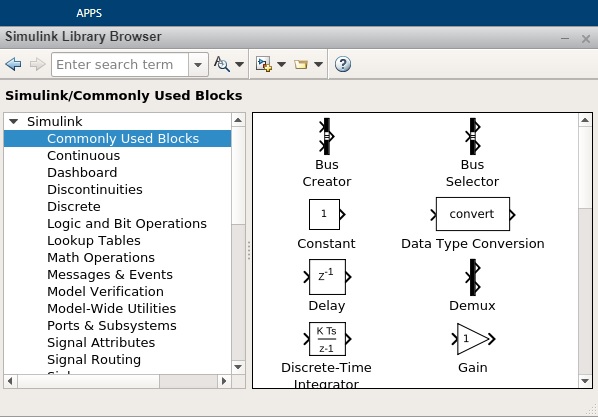This screenshot has width=598, height=417.
Task: Select Commonly Used Blocks in tree
Action: coord(117,138)
